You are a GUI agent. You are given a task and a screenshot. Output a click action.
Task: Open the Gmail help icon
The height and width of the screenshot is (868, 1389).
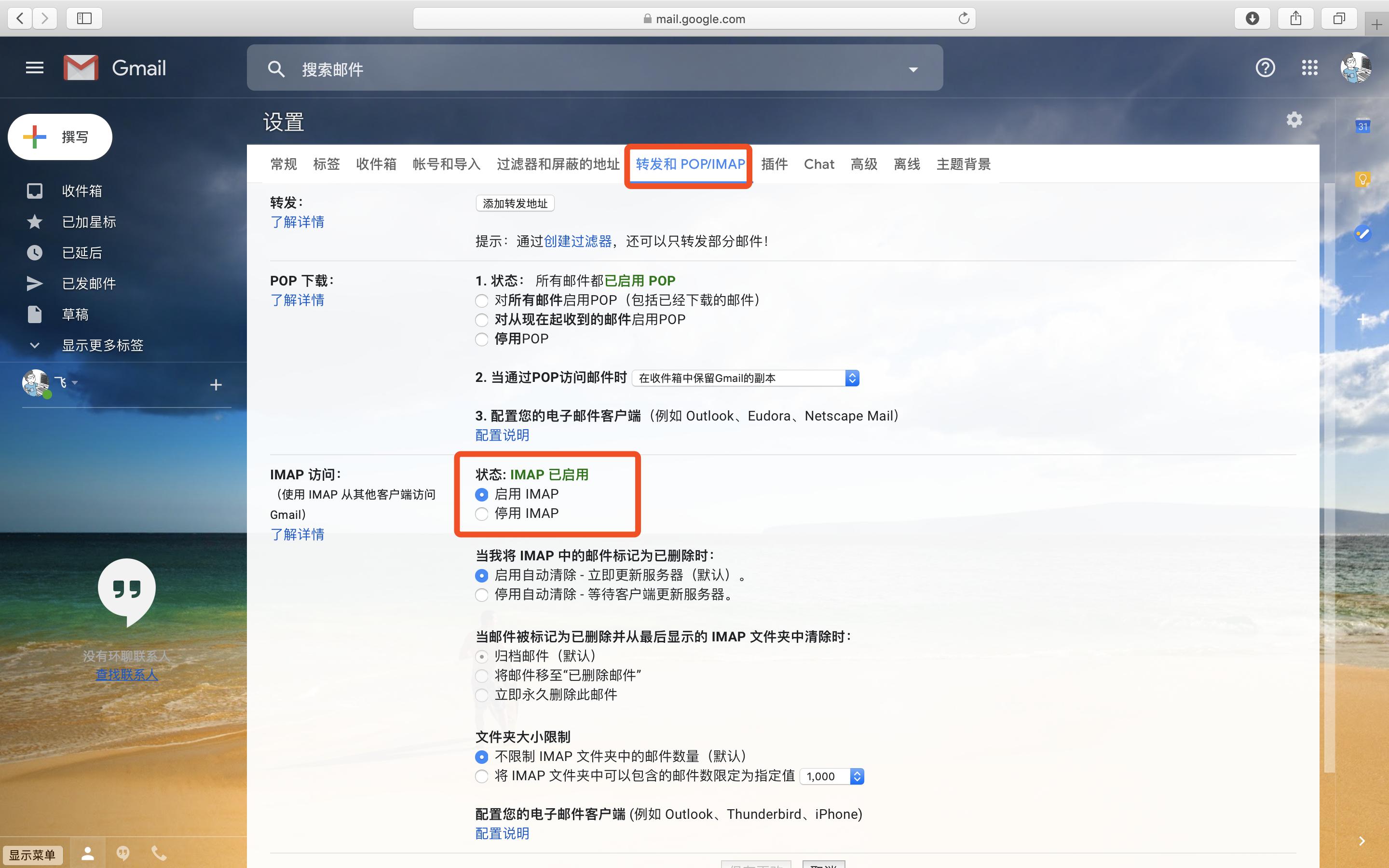(x=1265, y=67)
